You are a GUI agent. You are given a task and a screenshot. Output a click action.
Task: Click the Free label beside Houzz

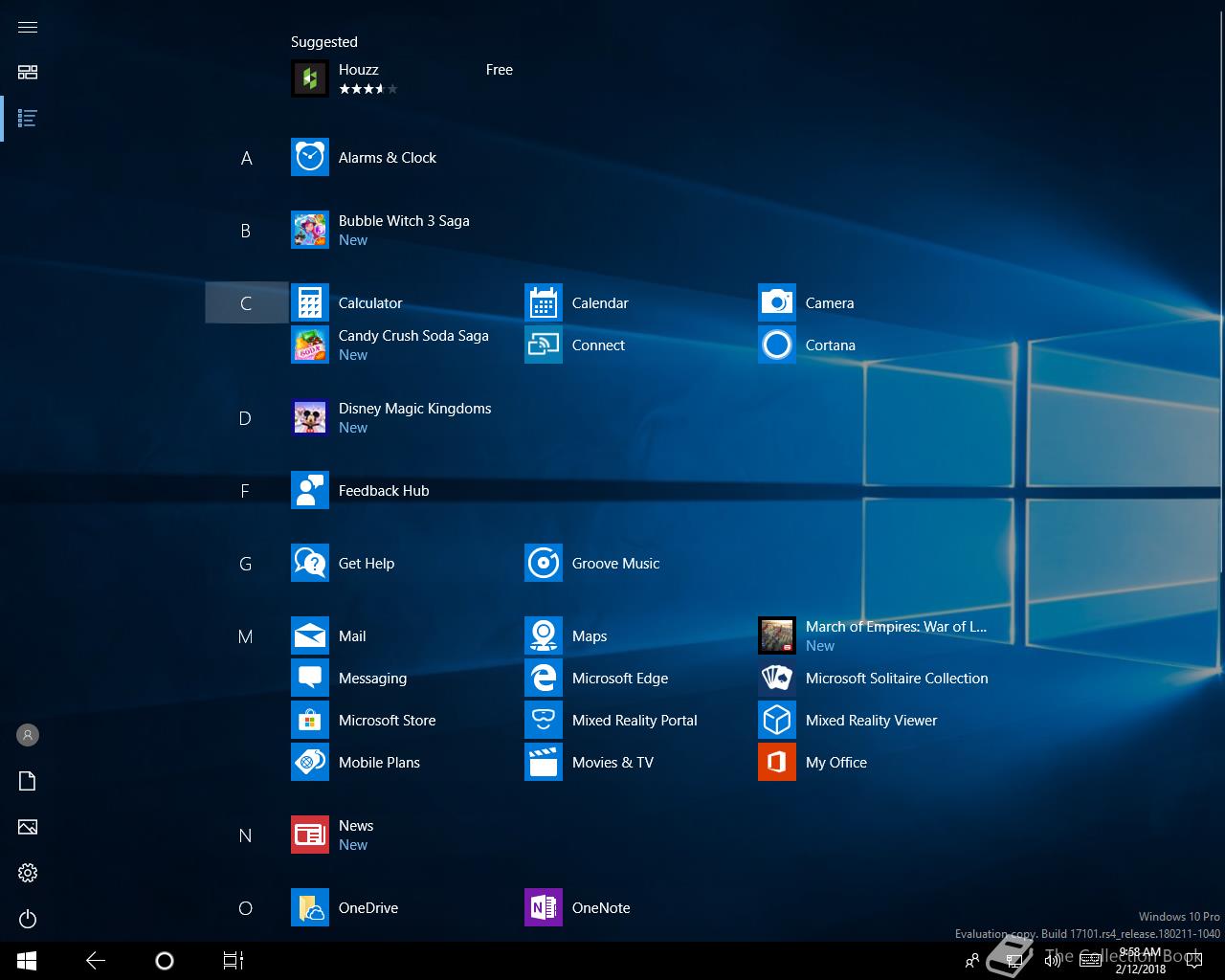tap(500, 70)
